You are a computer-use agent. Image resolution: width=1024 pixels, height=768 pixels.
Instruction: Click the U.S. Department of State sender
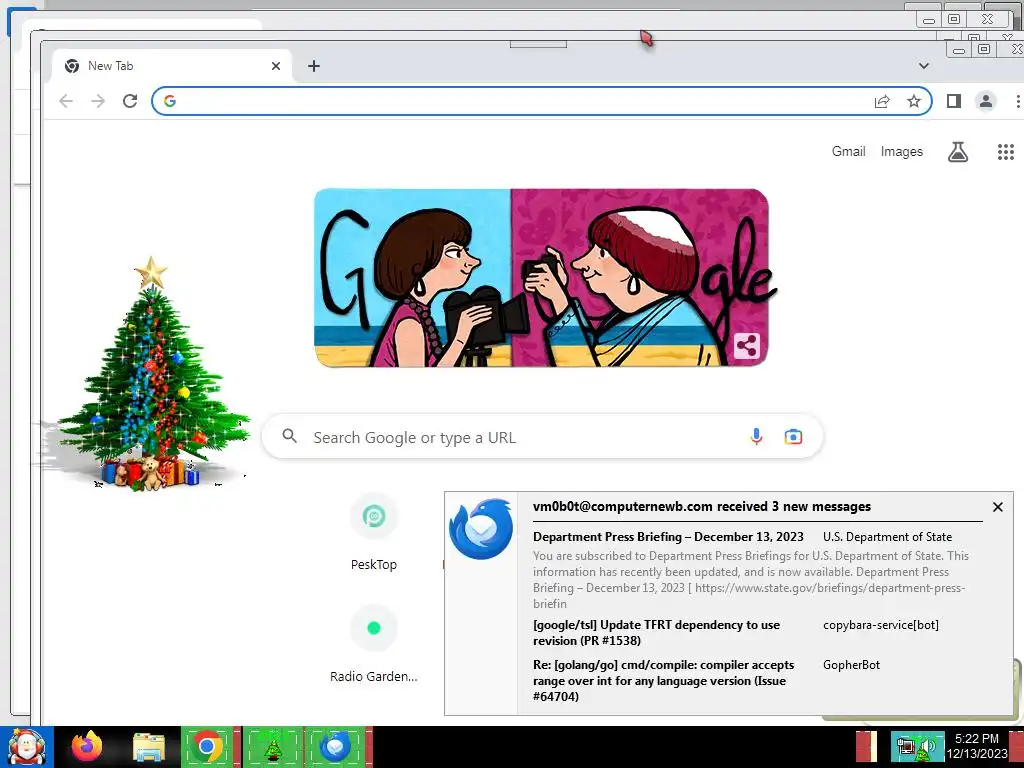(x=887, y=537)
